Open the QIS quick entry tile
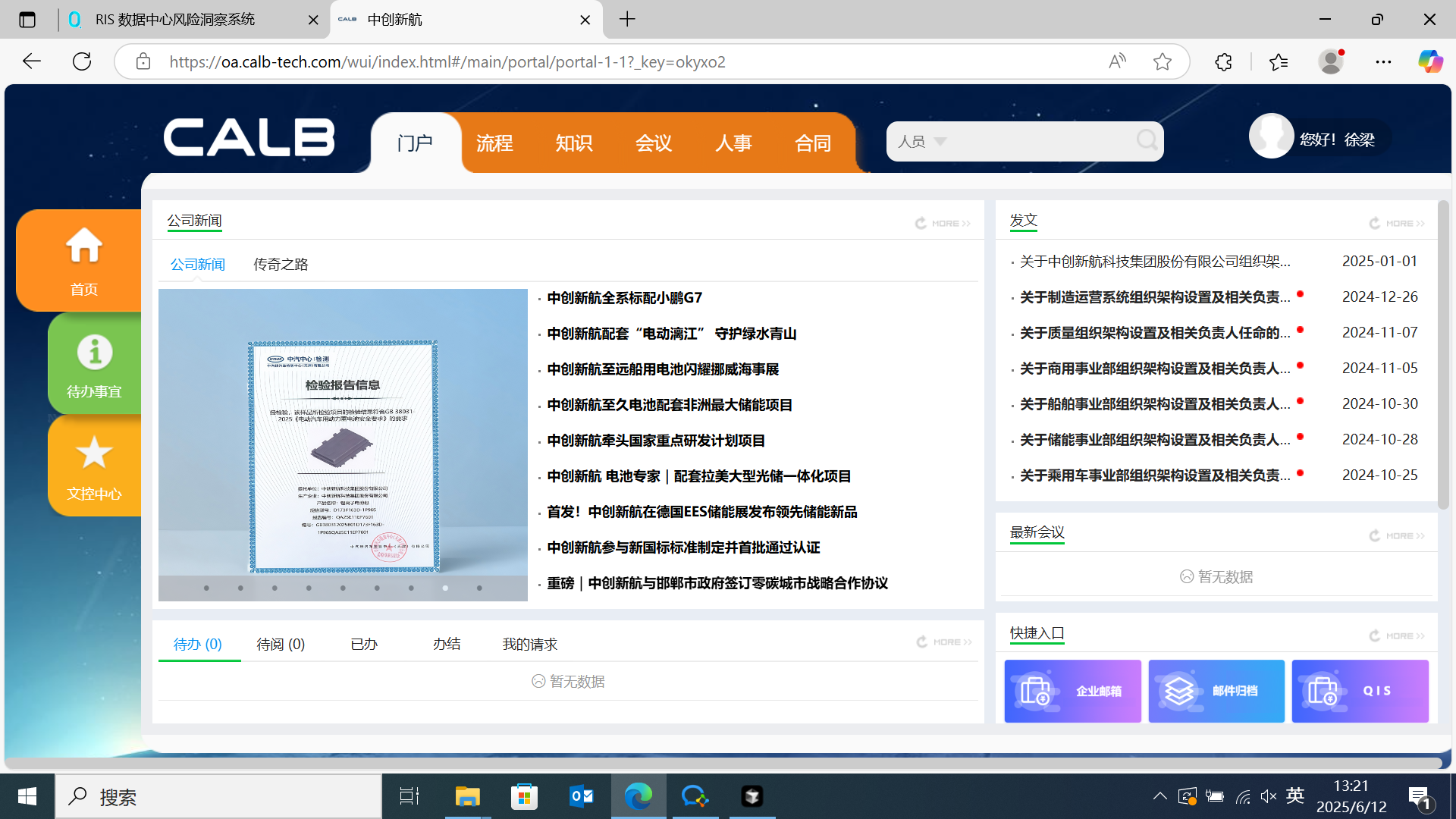The width and height of the screenshot is (1456, 819). (x=1360, y=691)
